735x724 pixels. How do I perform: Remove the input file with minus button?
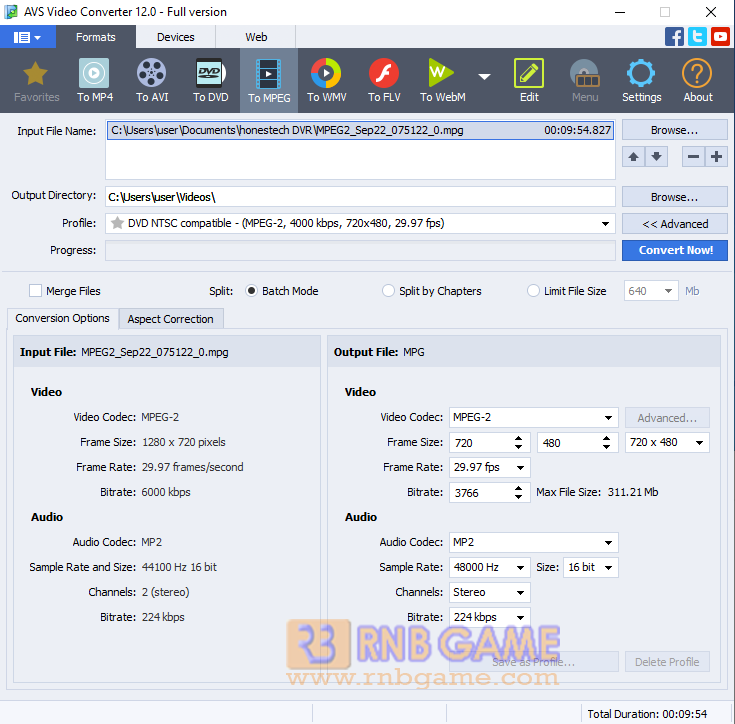coord(693,157)
